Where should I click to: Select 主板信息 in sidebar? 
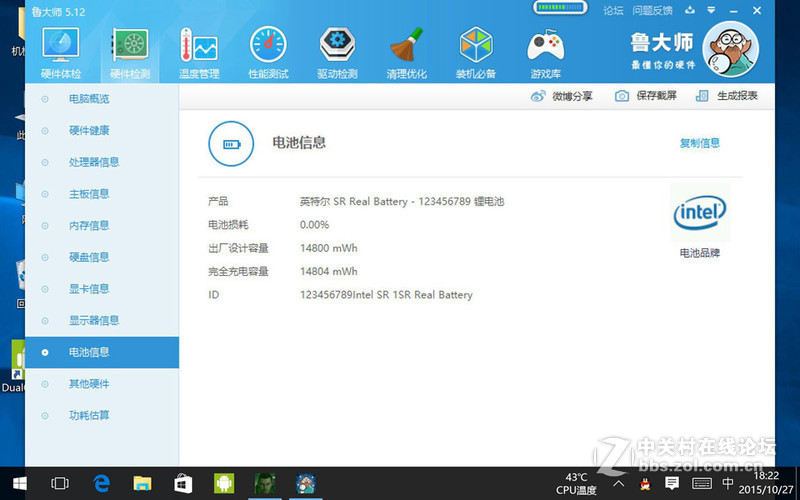(102, 194)
